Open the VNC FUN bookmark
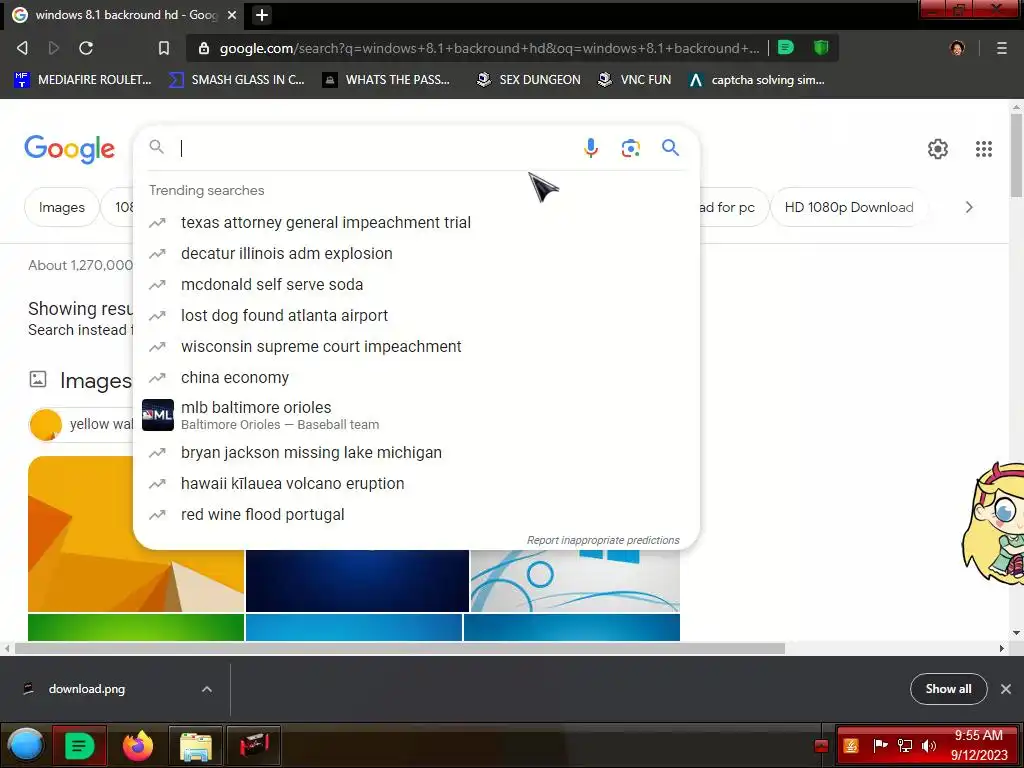The width and height of the screenshot is (1024, 768). 634,80
